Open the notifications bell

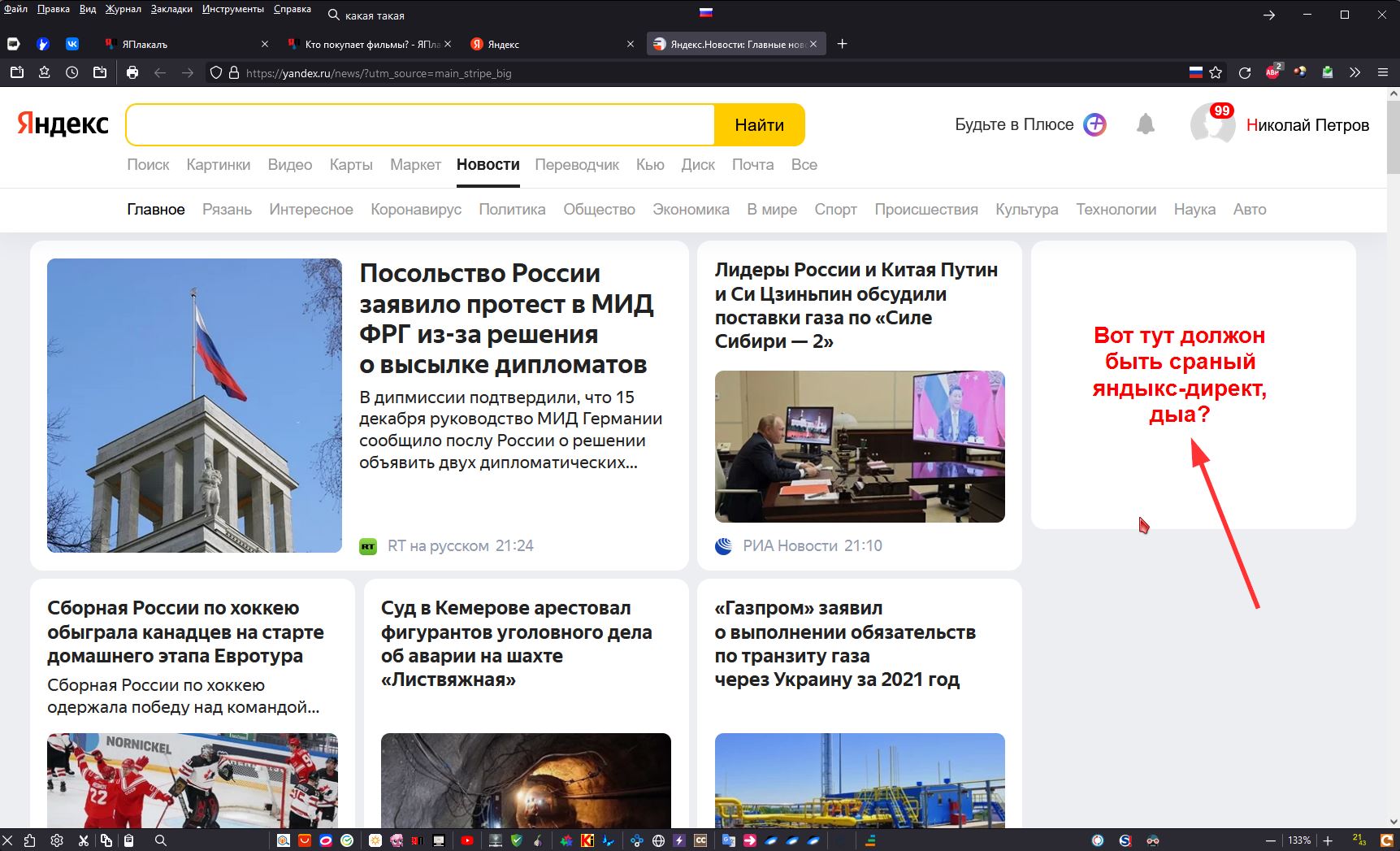point(1146,124)
